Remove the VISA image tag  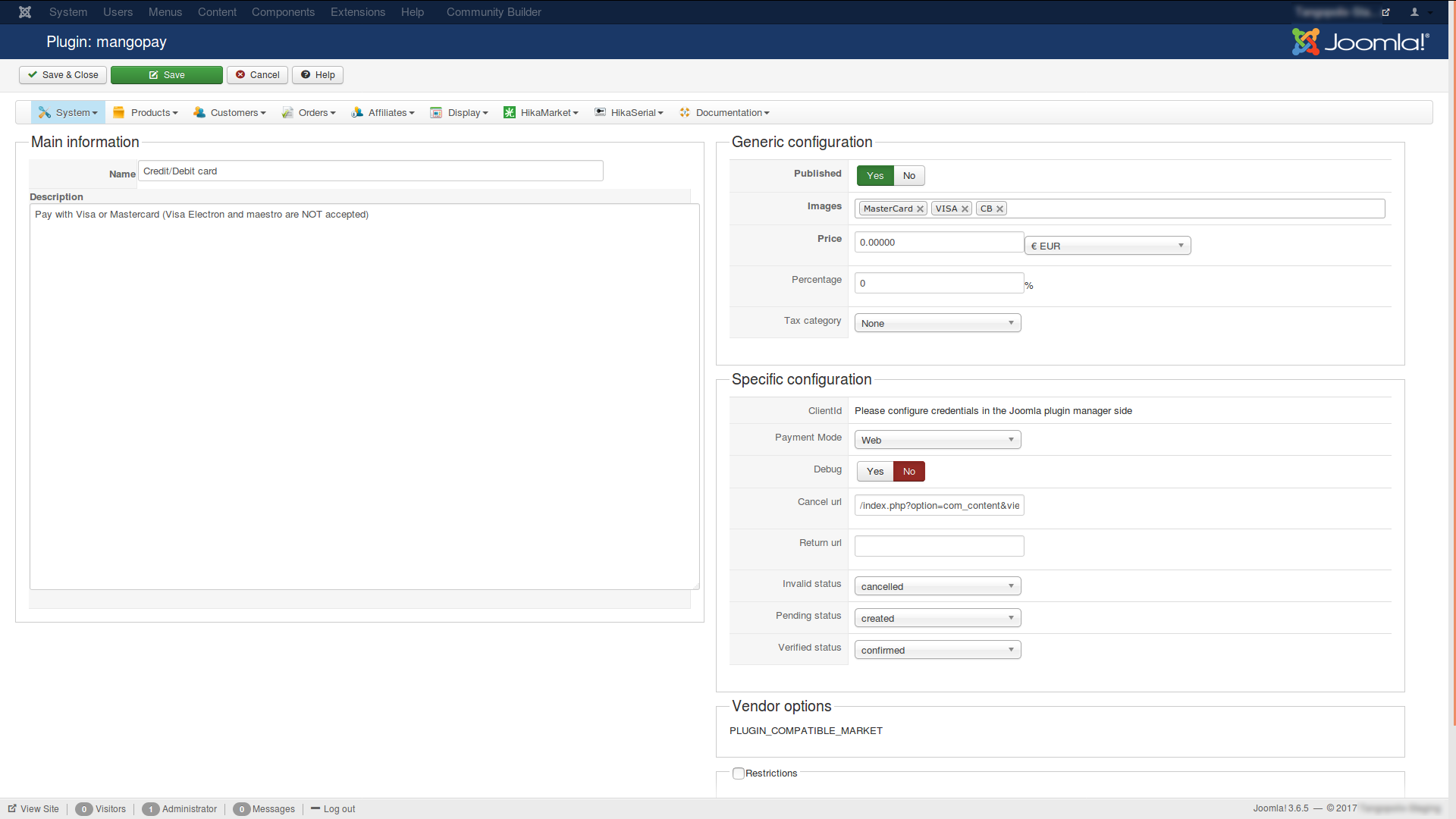click(x=965, y=209)
